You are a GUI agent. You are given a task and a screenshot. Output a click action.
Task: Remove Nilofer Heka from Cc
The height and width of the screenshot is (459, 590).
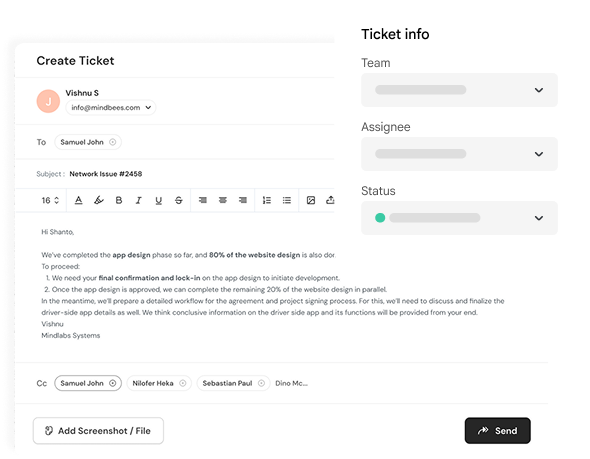[x=182, y=383]
